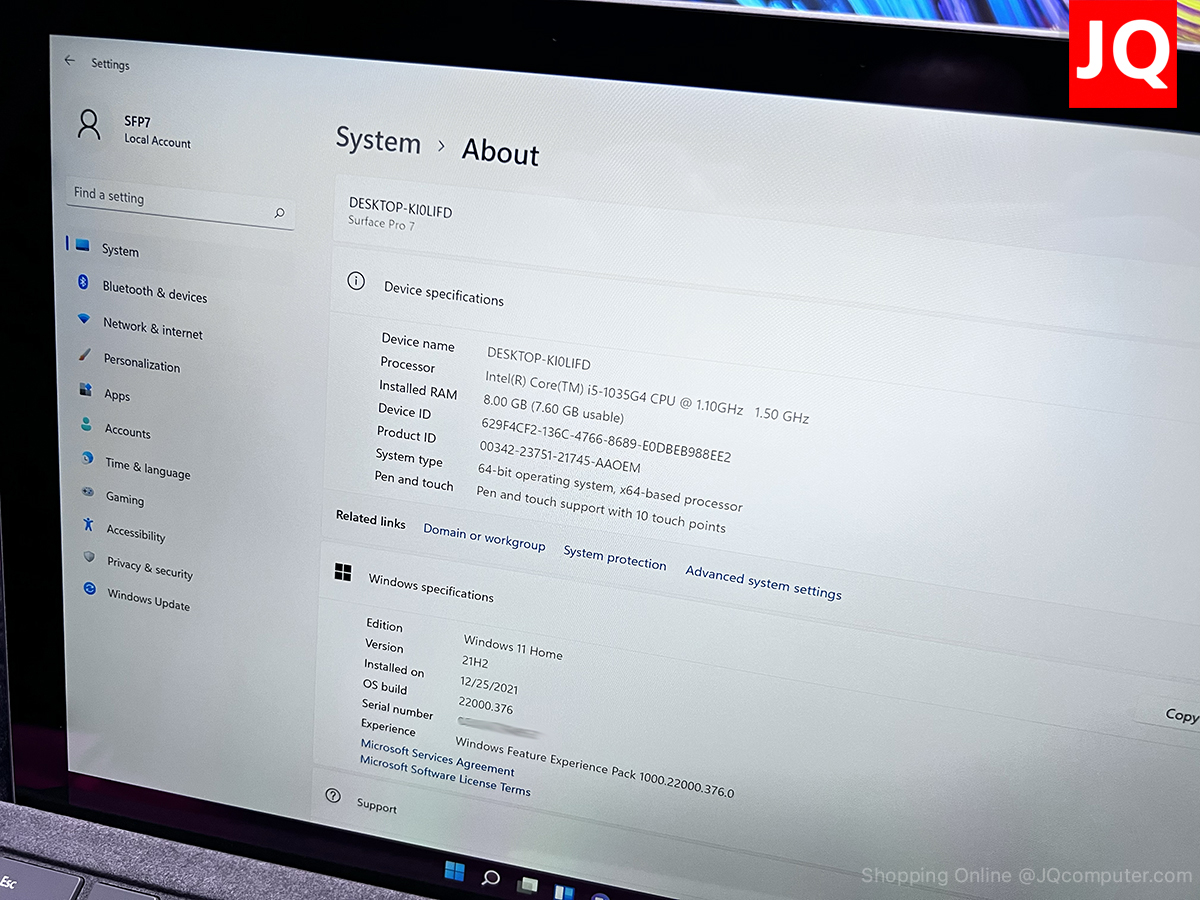
Task: Select the Device ID value 629F4CF2
Action: tap(606, 440)
